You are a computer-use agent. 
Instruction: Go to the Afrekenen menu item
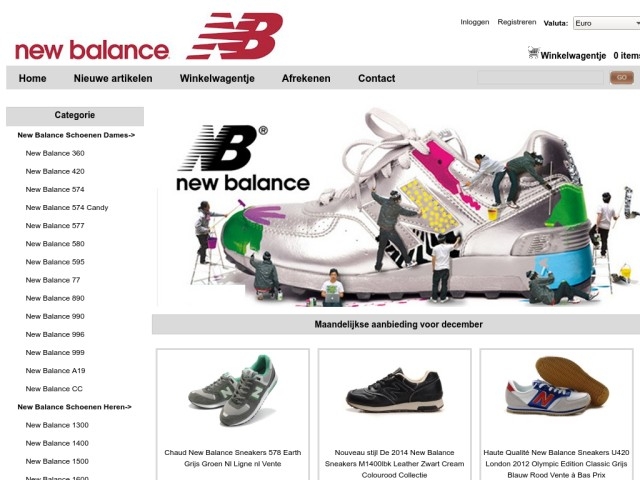306,78
